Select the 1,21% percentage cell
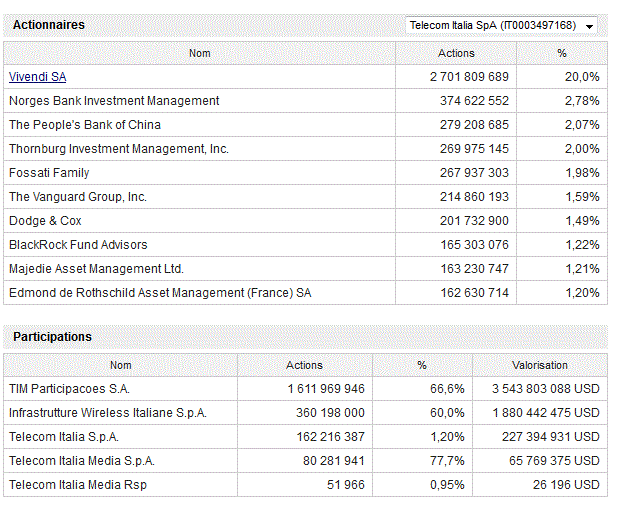The height and width of the screenshot is (511, 617). (582, 269)
